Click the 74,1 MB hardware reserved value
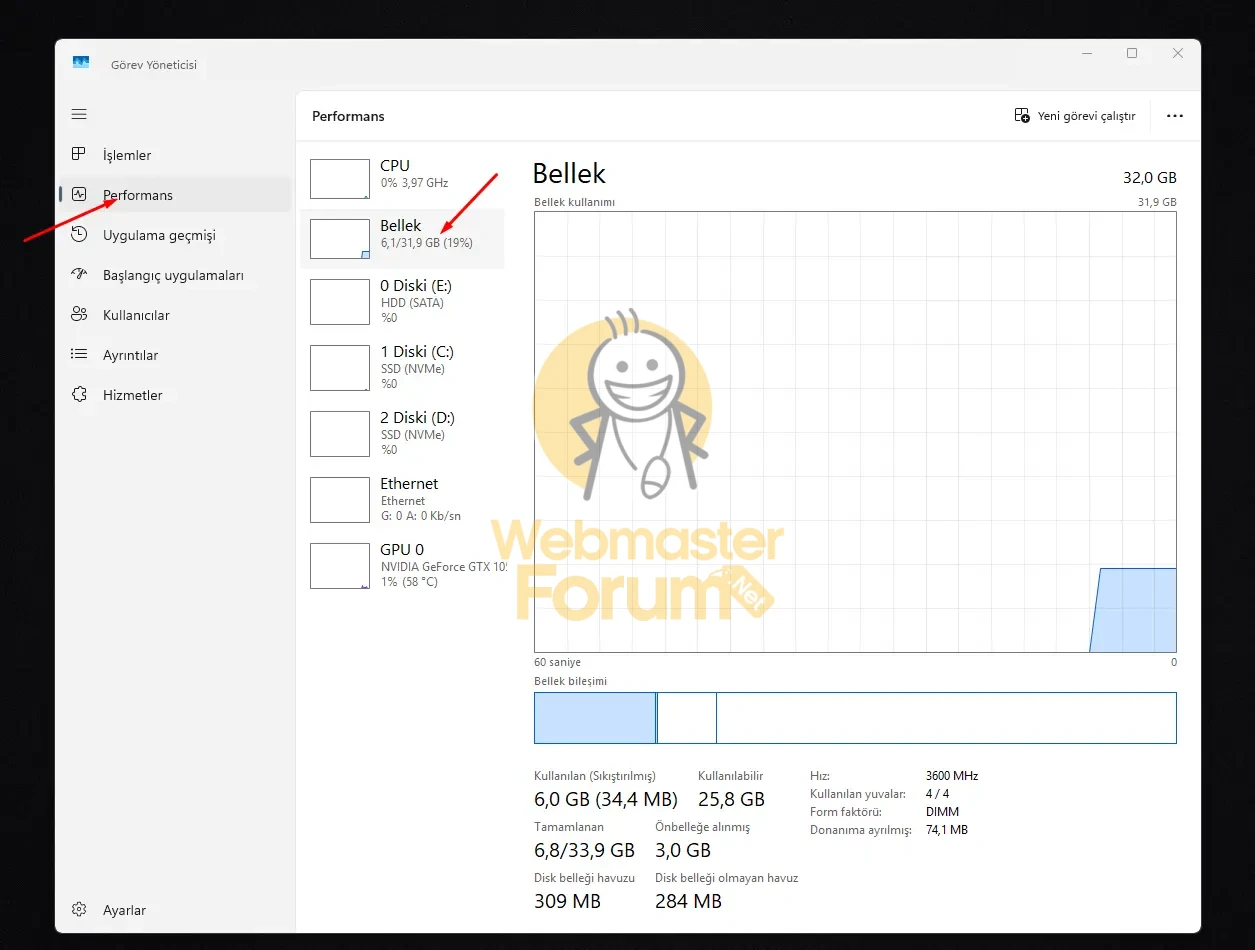 tap(947, 830)
